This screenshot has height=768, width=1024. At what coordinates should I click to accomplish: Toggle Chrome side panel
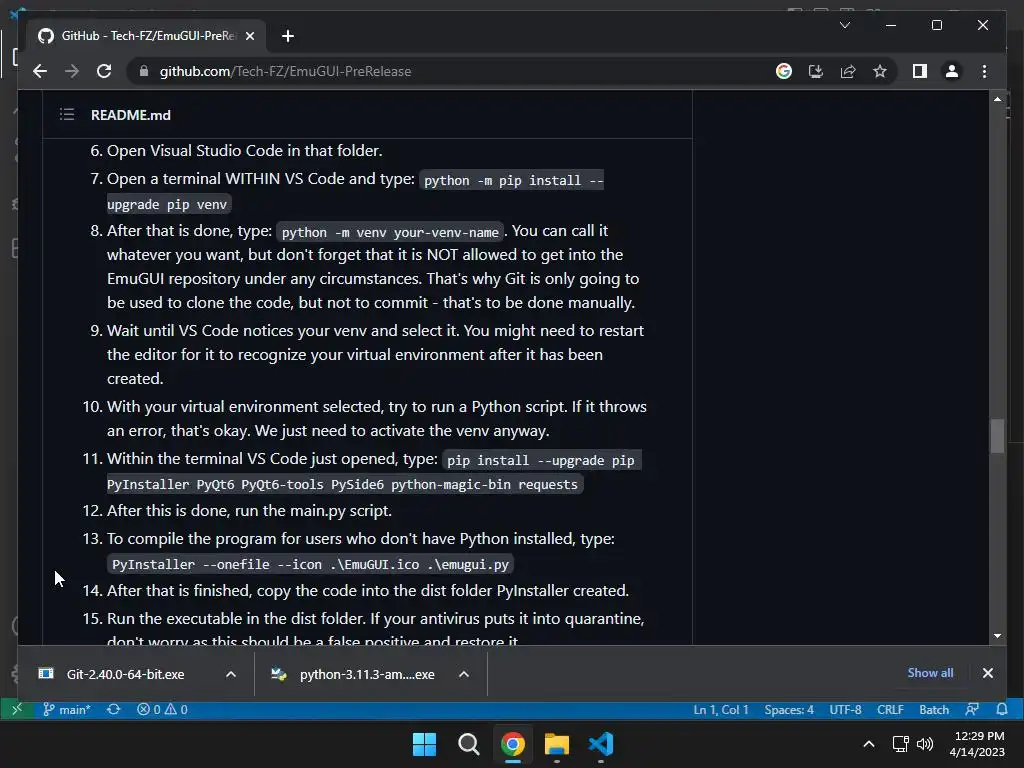pyautogui.click(x=920, y=71)
